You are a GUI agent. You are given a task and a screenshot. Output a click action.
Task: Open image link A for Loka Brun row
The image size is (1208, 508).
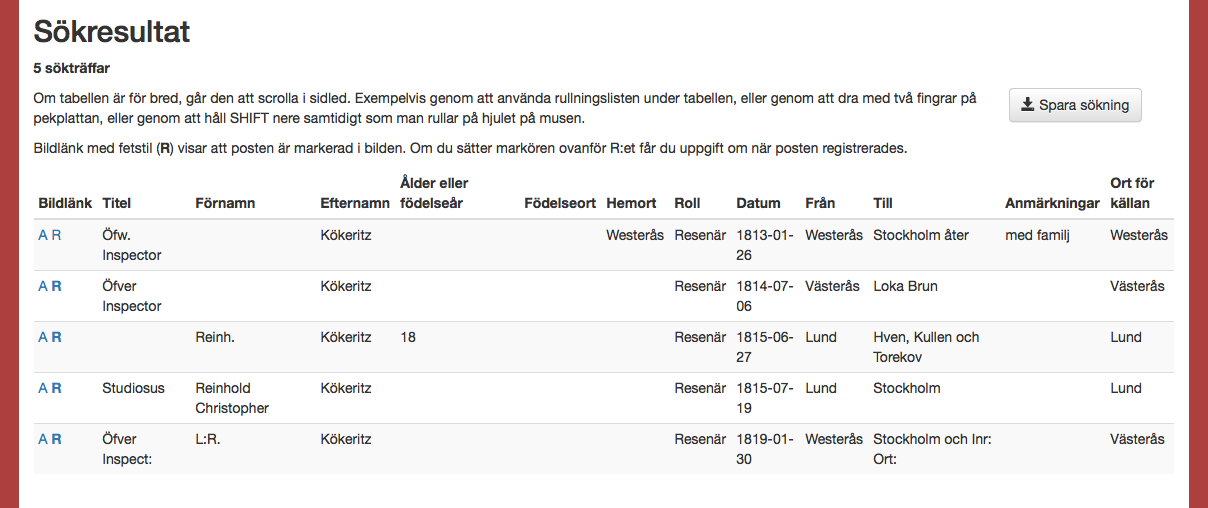[x=43, y=286]
